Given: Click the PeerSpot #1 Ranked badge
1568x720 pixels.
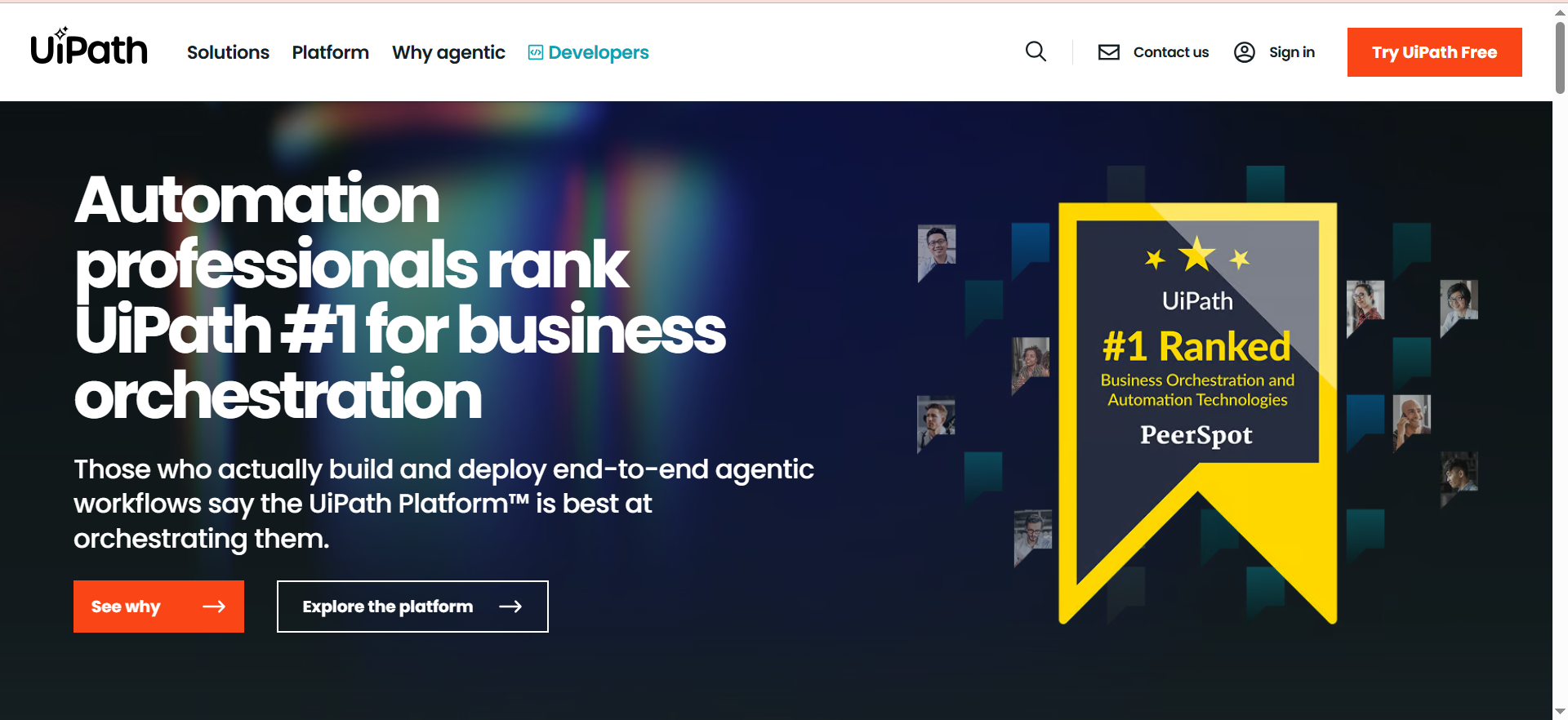Looking at the screenshot, I should 1197,412.
